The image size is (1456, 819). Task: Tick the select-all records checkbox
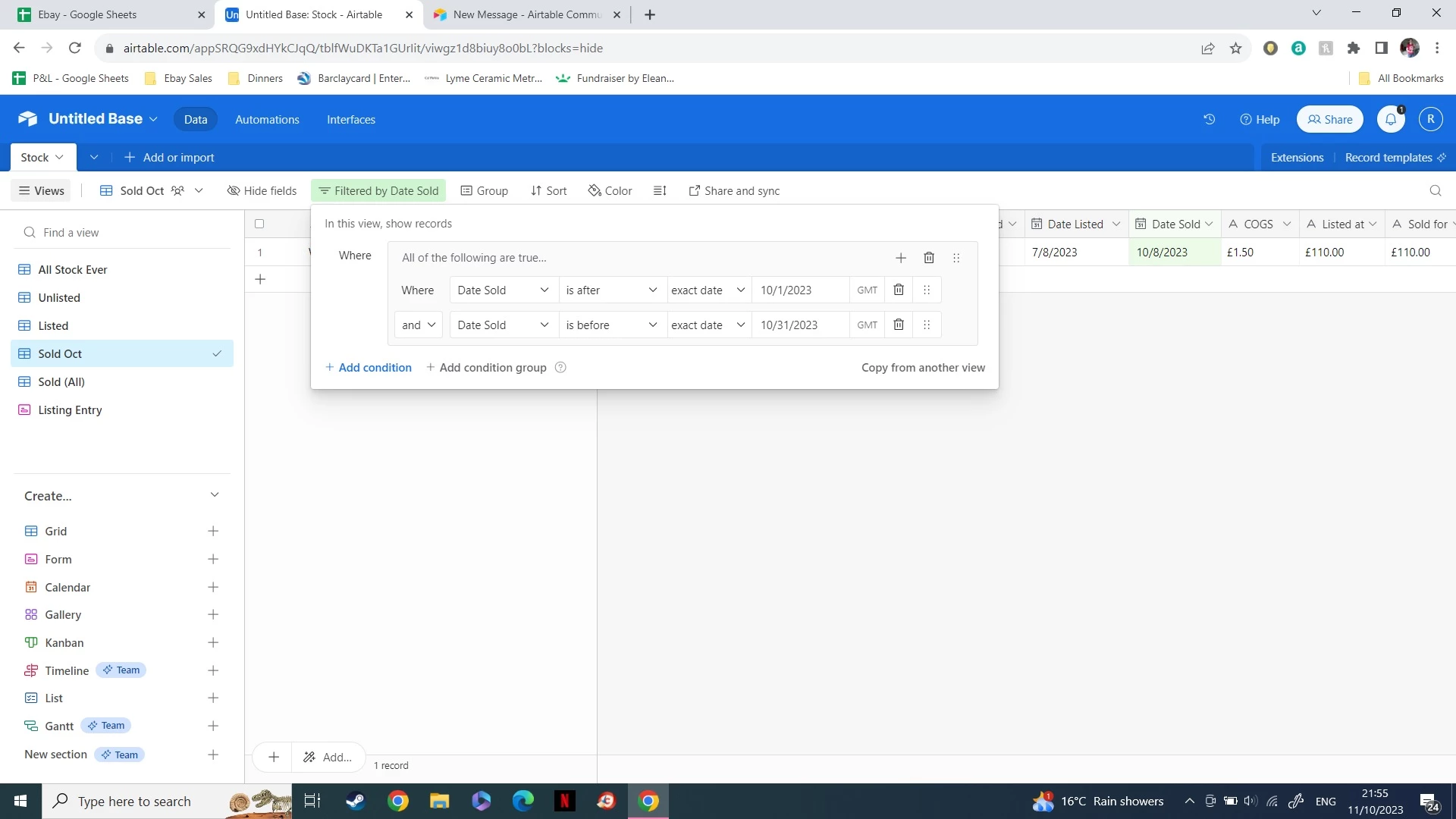259,224
